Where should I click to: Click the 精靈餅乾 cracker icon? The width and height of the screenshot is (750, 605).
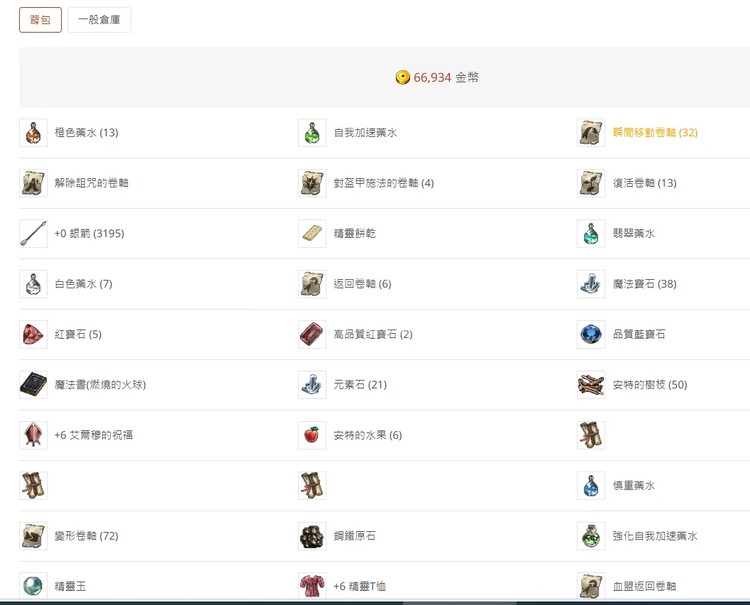[312, 233]
